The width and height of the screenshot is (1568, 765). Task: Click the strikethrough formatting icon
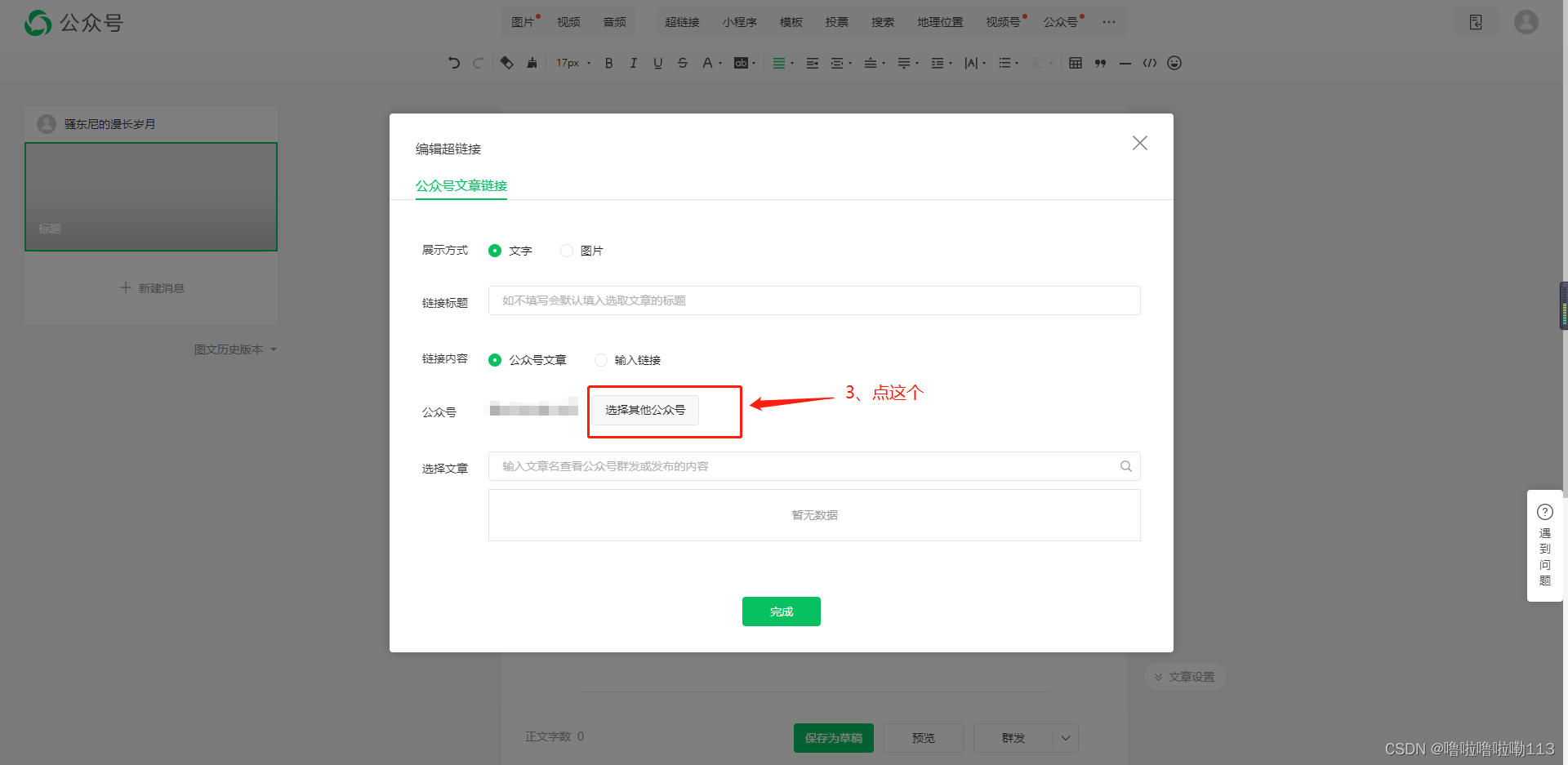[x=682, y=63]
